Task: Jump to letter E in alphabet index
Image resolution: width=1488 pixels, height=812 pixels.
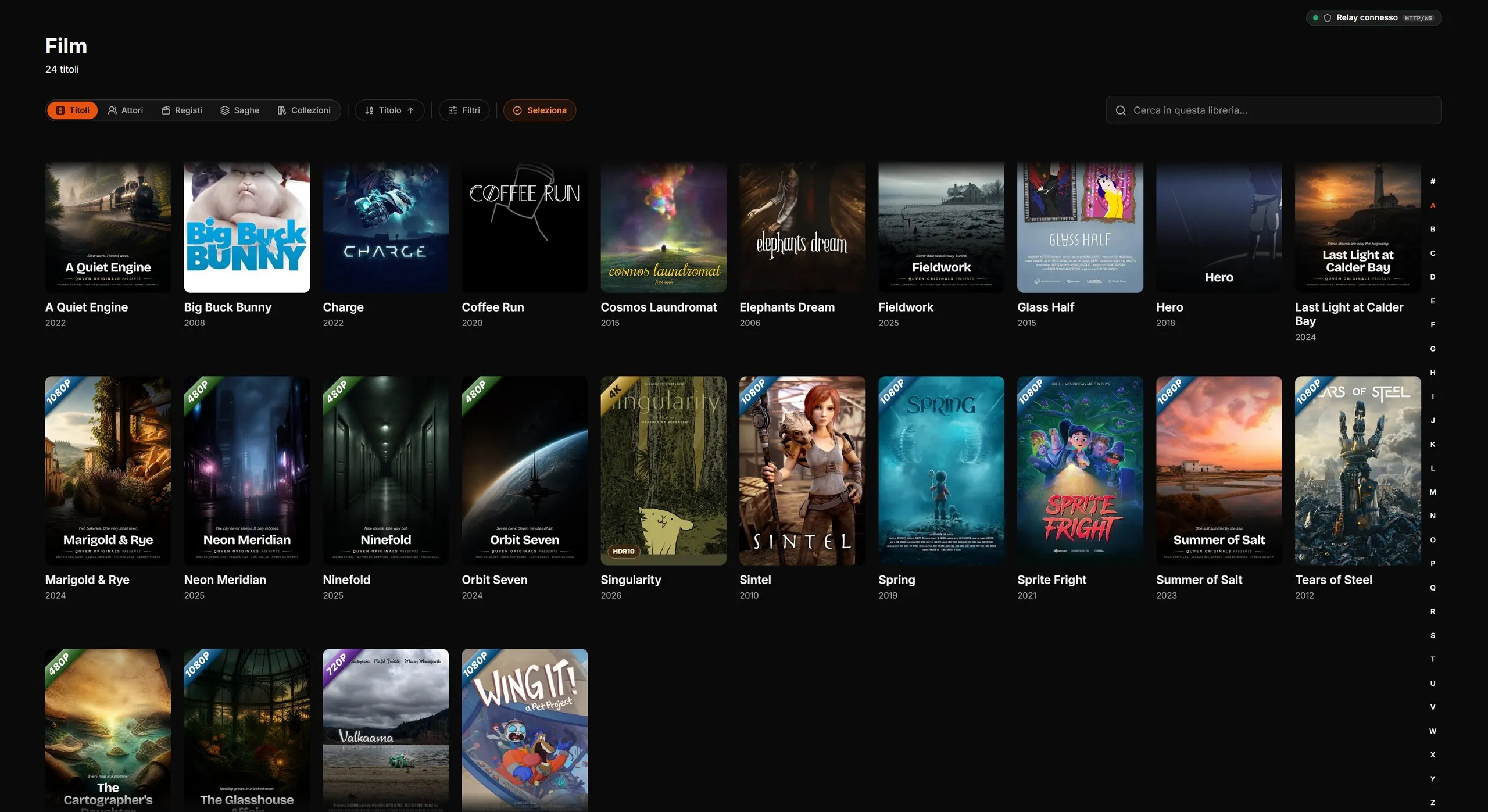Action: click(x=1433, y=301)
